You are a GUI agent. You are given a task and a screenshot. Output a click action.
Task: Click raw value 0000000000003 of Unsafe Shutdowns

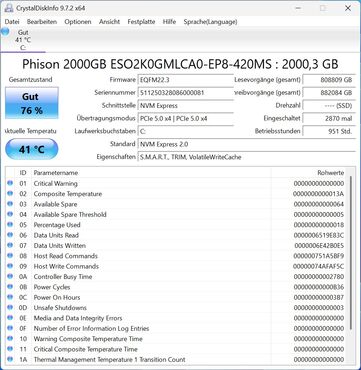pos(319,307)
